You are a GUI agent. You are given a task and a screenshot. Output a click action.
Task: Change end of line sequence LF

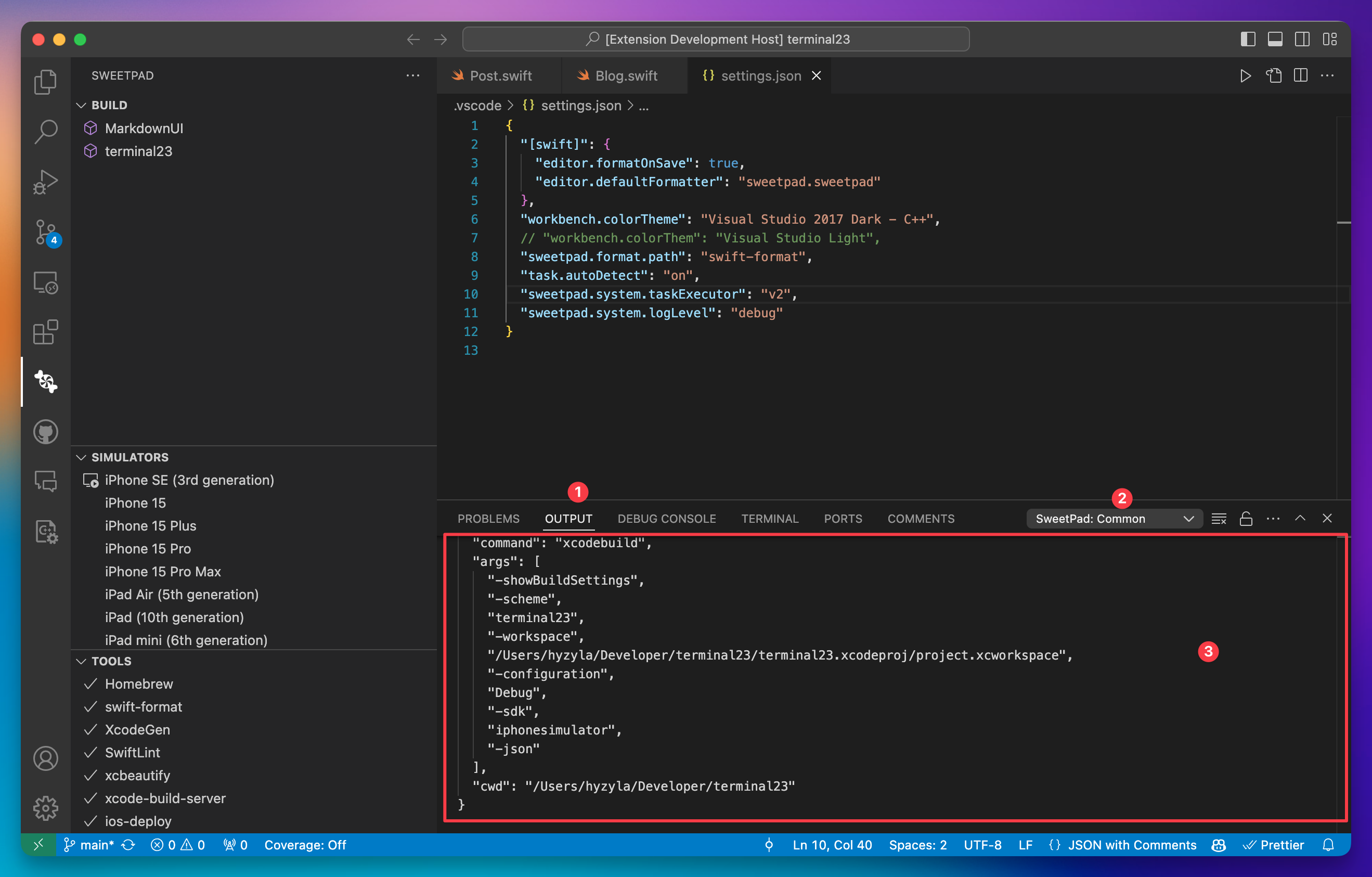[x=1026, y=845]
